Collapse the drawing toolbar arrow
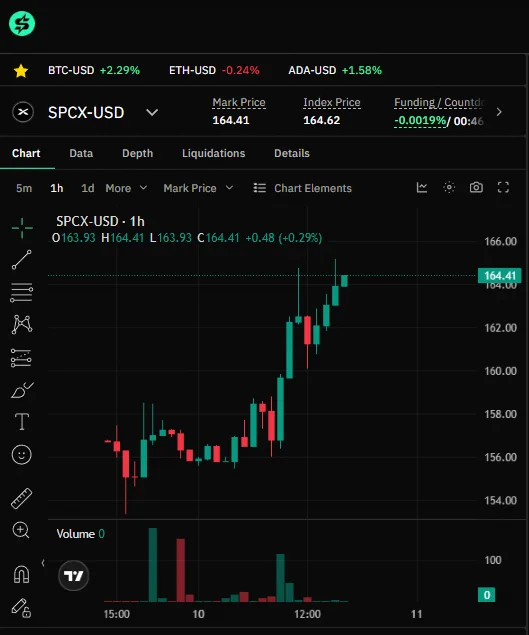Image resolution: width=529 pixels, height=635 pixels. (43, 563)
